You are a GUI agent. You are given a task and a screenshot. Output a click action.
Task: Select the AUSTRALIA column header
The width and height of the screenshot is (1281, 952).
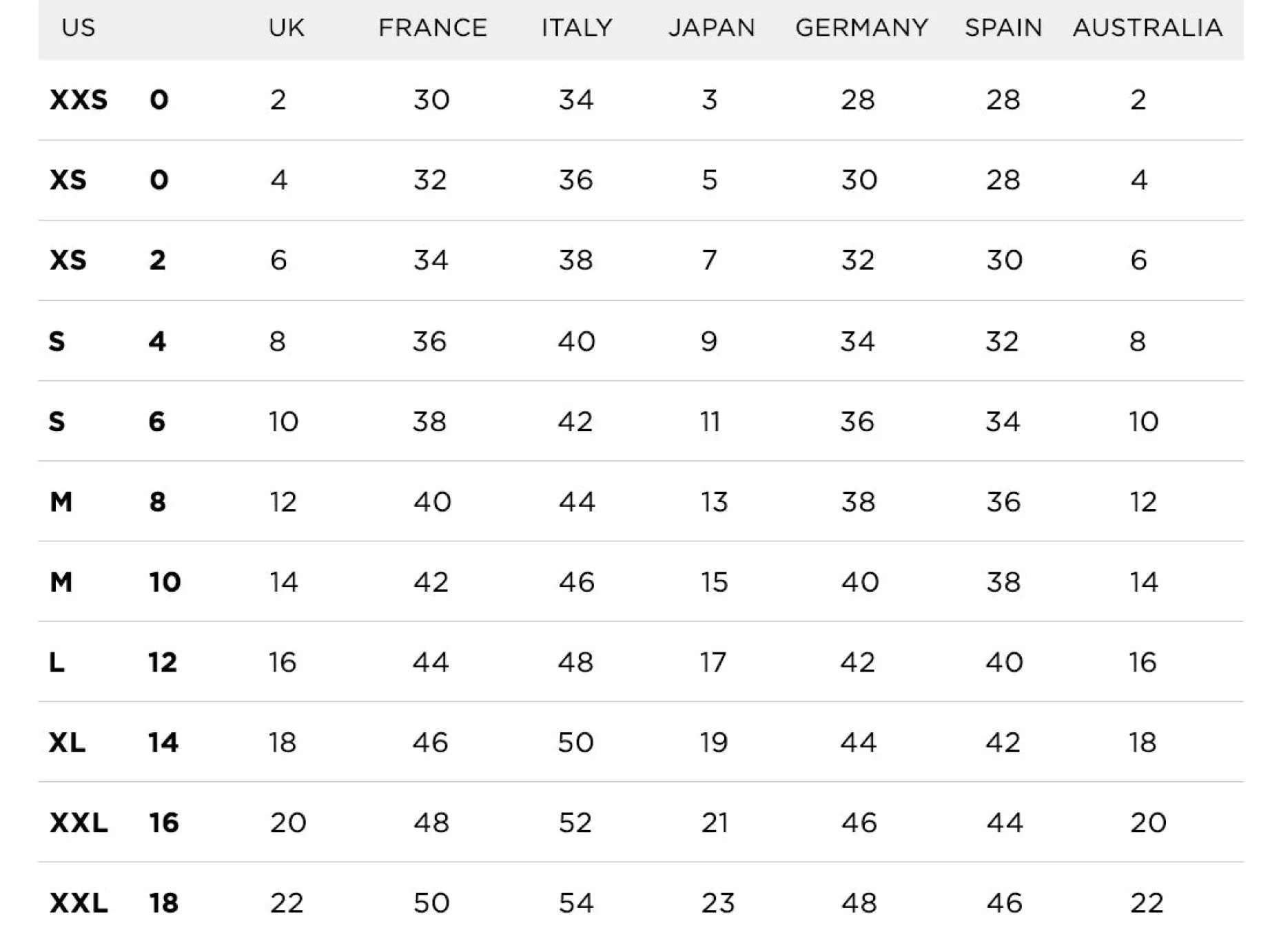tap(1148, 28)
